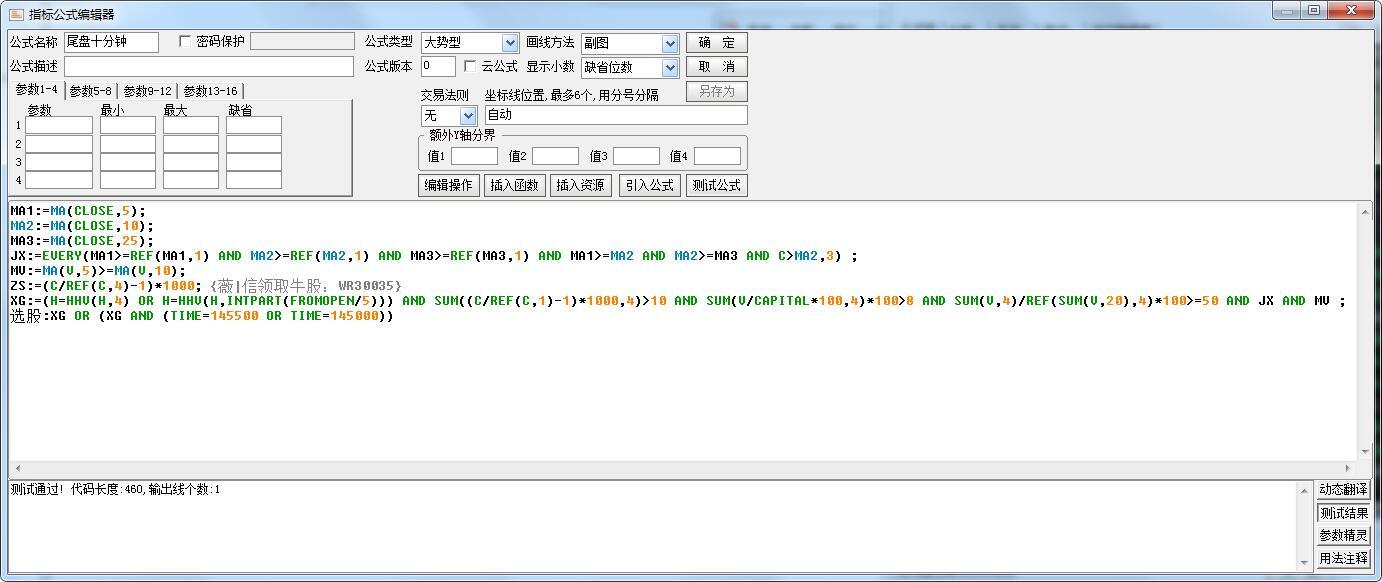Click the 测试公式 button
Screen dimensions: 1382x582
717,185
